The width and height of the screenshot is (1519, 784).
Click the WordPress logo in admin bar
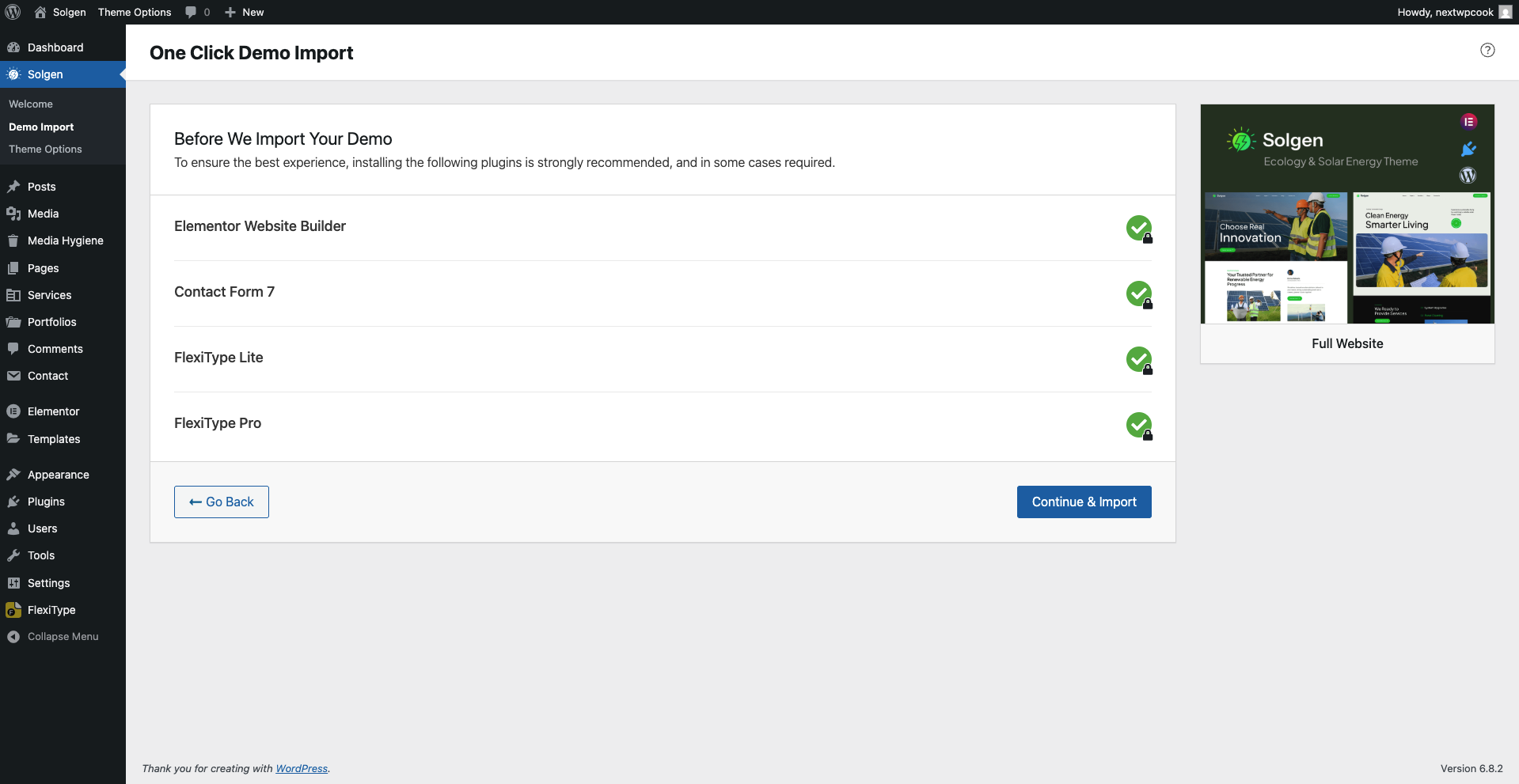[13, 12]
